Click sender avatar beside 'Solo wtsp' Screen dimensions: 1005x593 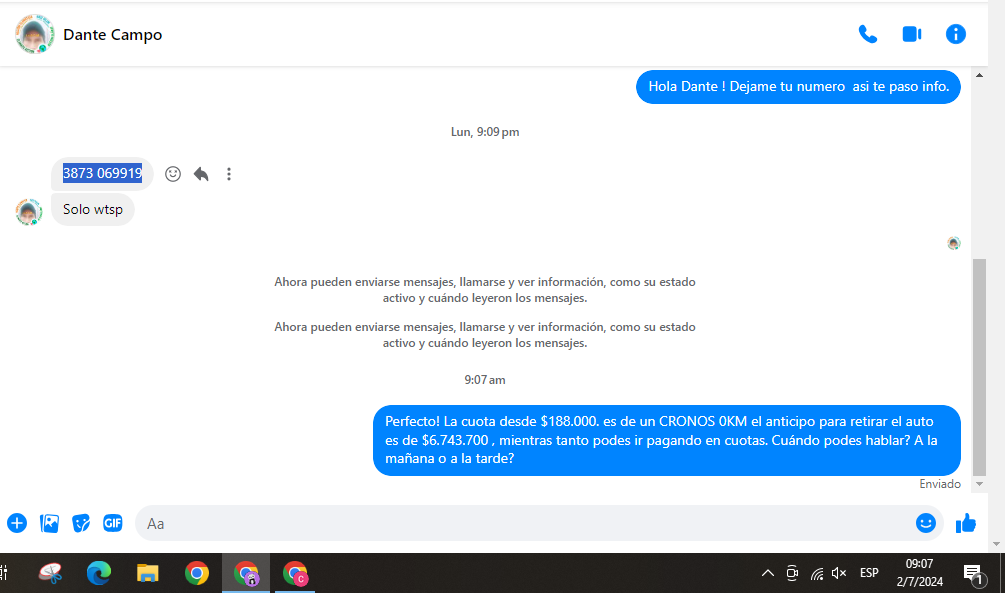coord(29,212)
